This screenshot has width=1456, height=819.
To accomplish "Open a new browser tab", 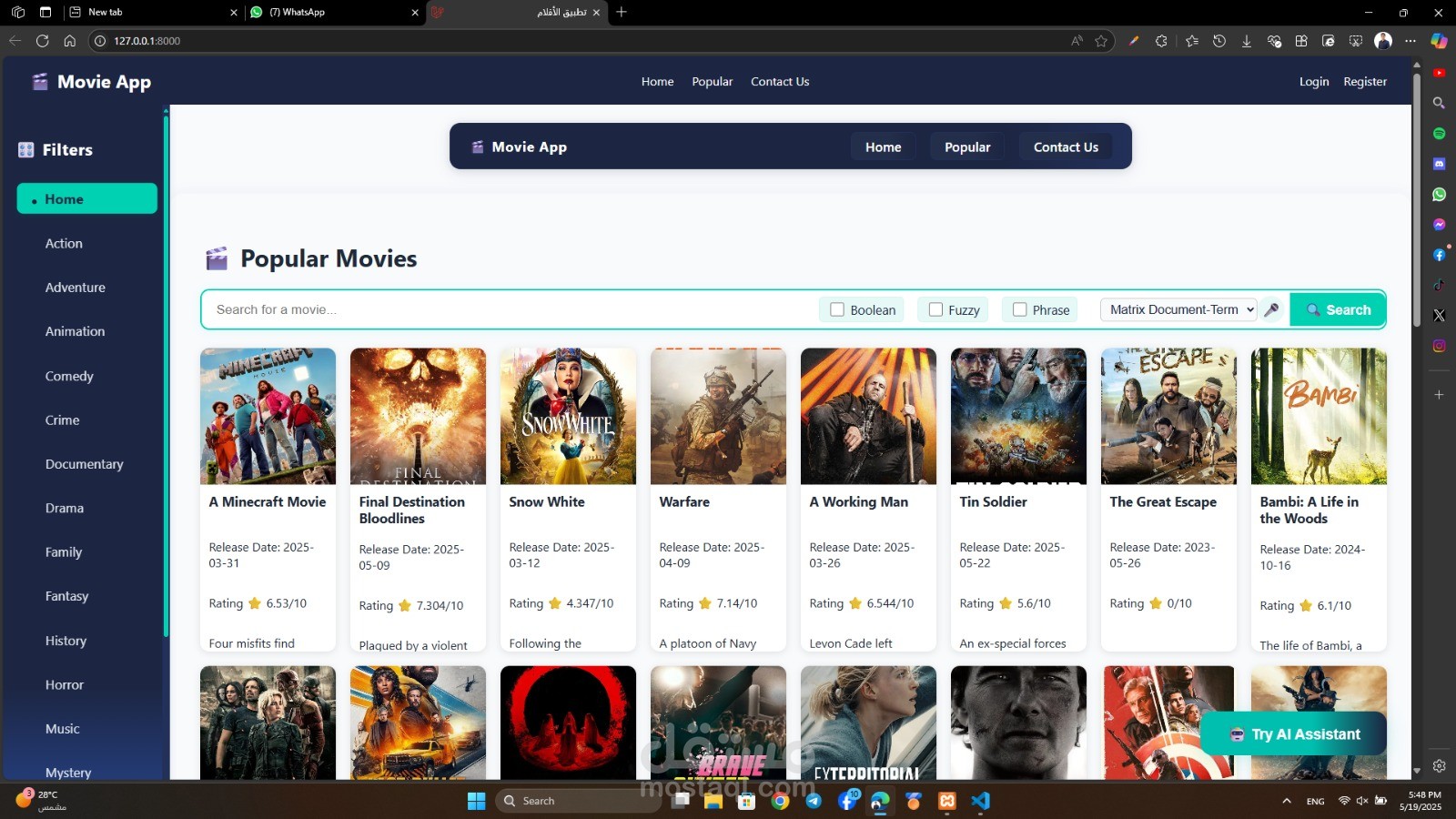I will (x=622, y=12).
